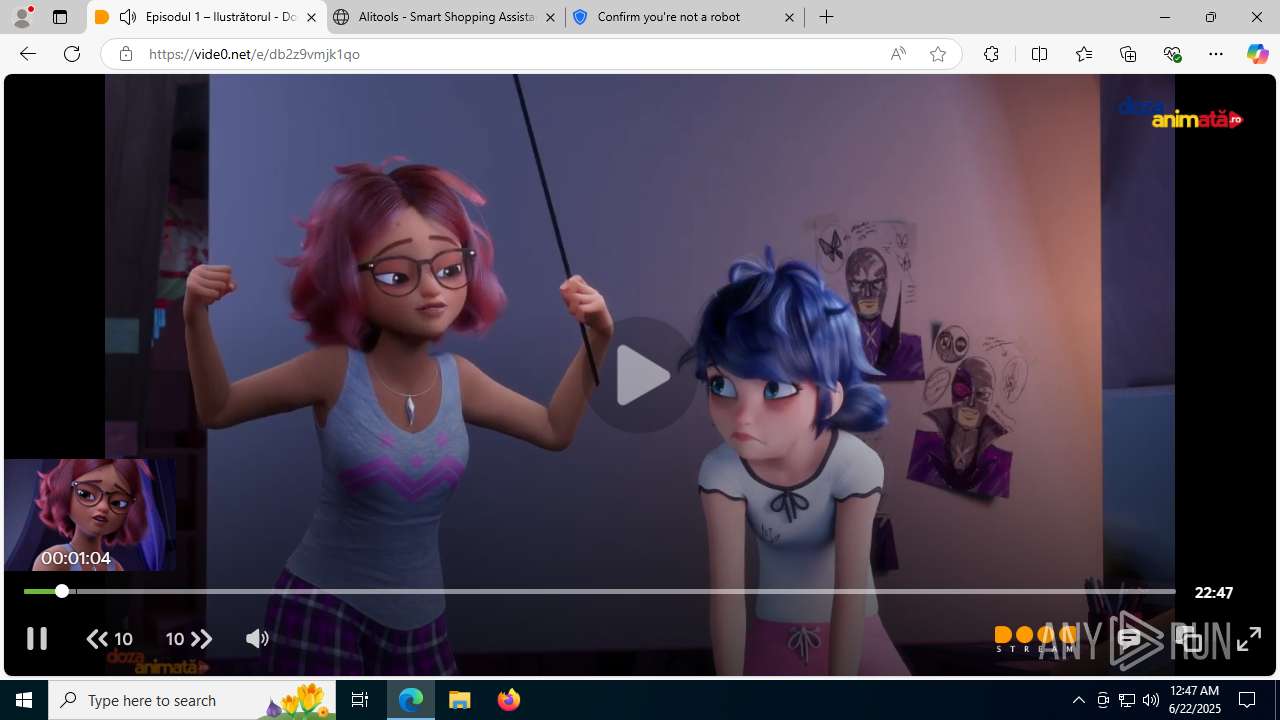Viewport: 1280px width, 720px height.
Task: Skip forward 10 seconds
Action: coord(189,639)
